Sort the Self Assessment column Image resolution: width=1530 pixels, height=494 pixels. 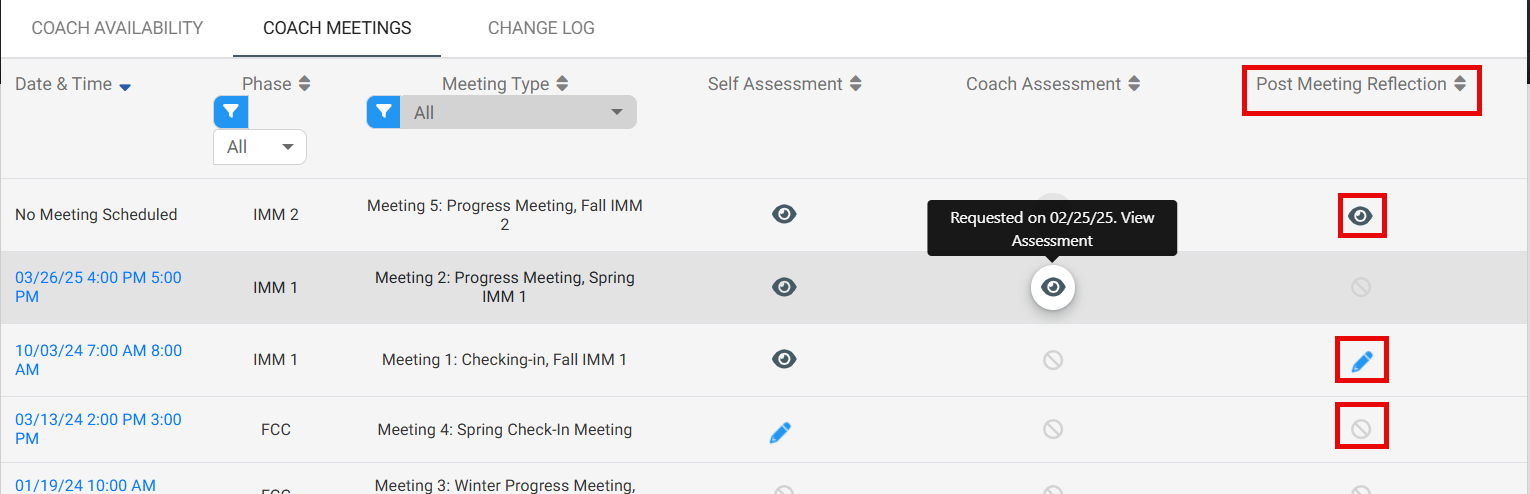[855, 85]
